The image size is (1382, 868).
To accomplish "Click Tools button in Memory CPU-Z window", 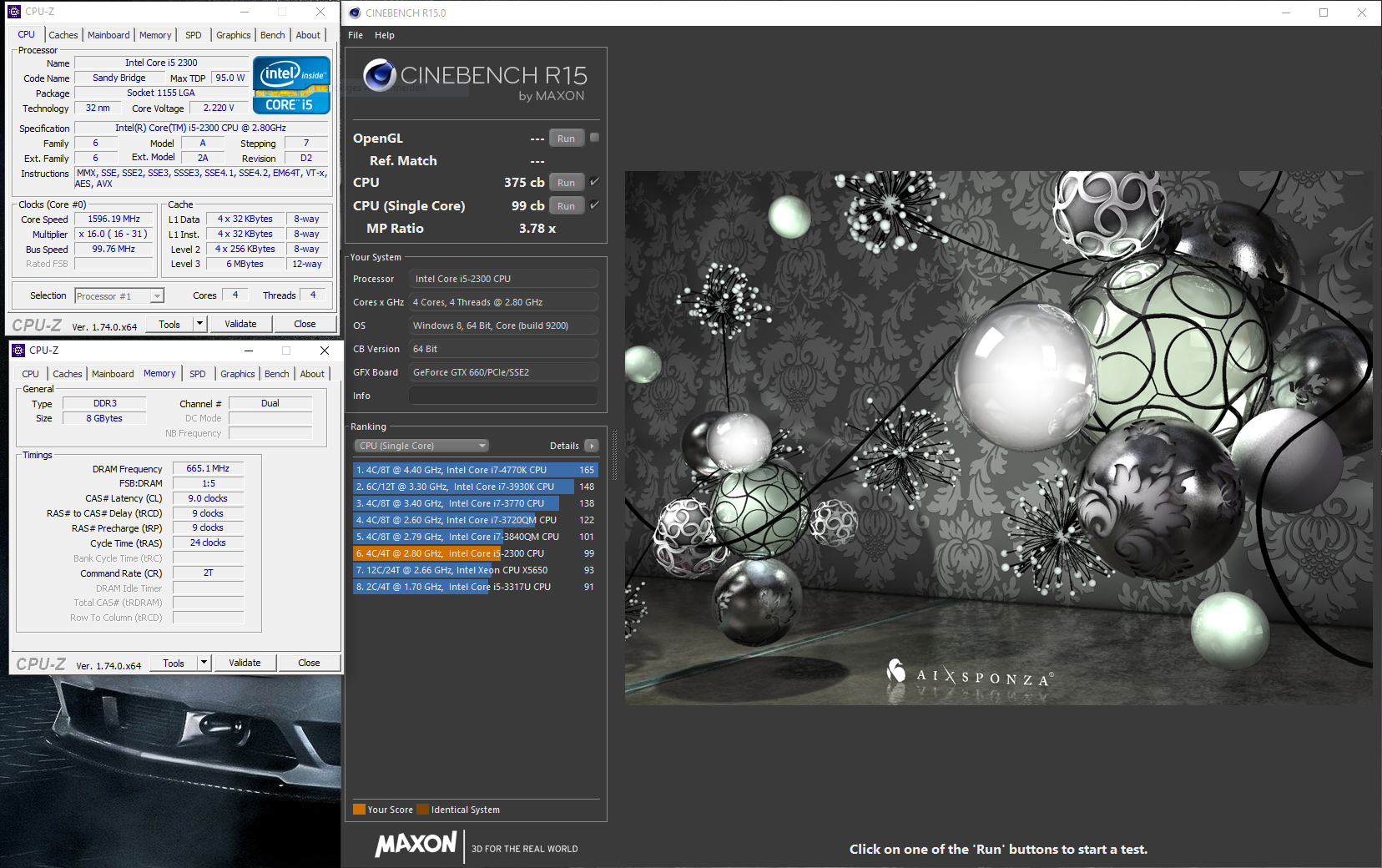I will pos(174,663).
